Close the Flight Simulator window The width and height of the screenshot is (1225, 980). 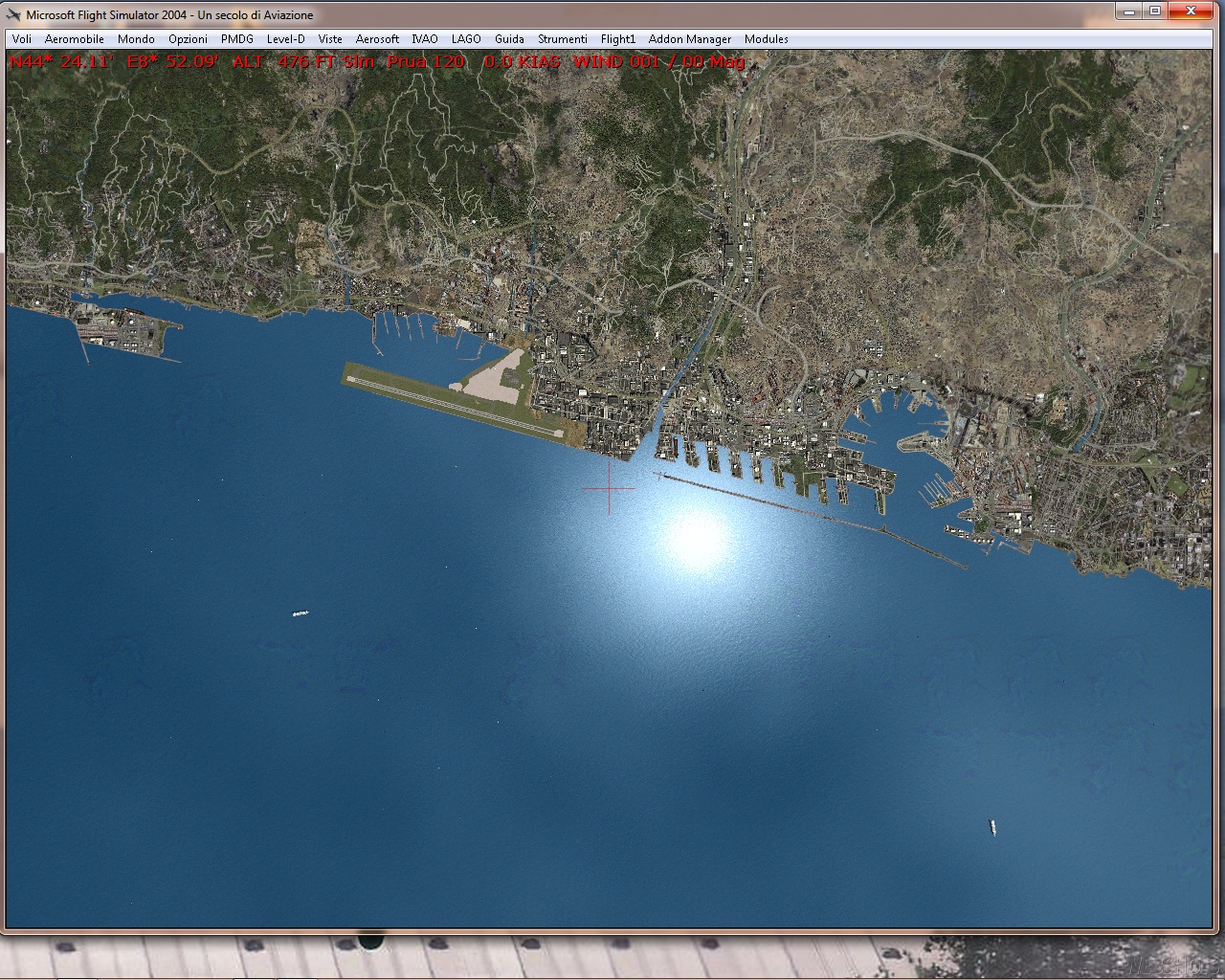tap(1192, 11)
